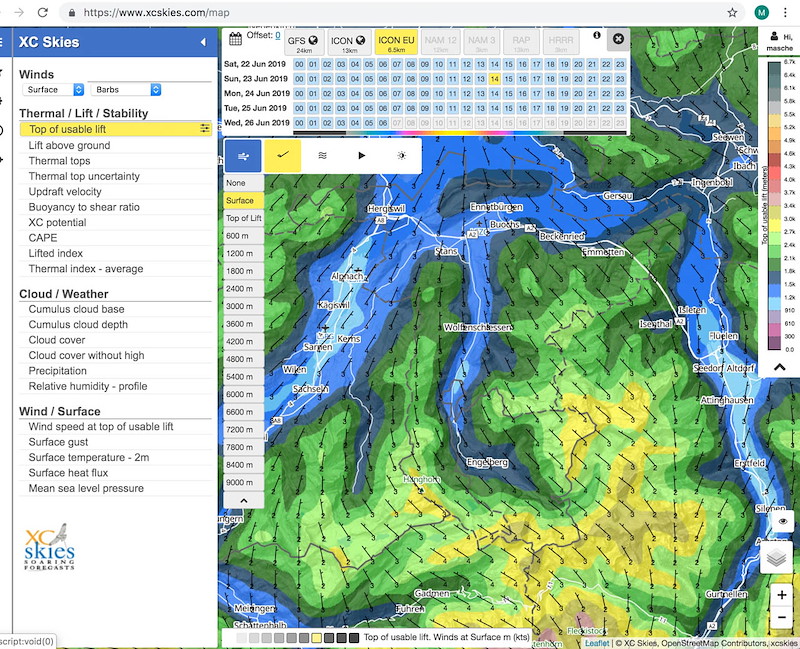Collapse the wind altitude list chevron
Image resolution: width=800 pixels, height=649 pixels.
243,501
